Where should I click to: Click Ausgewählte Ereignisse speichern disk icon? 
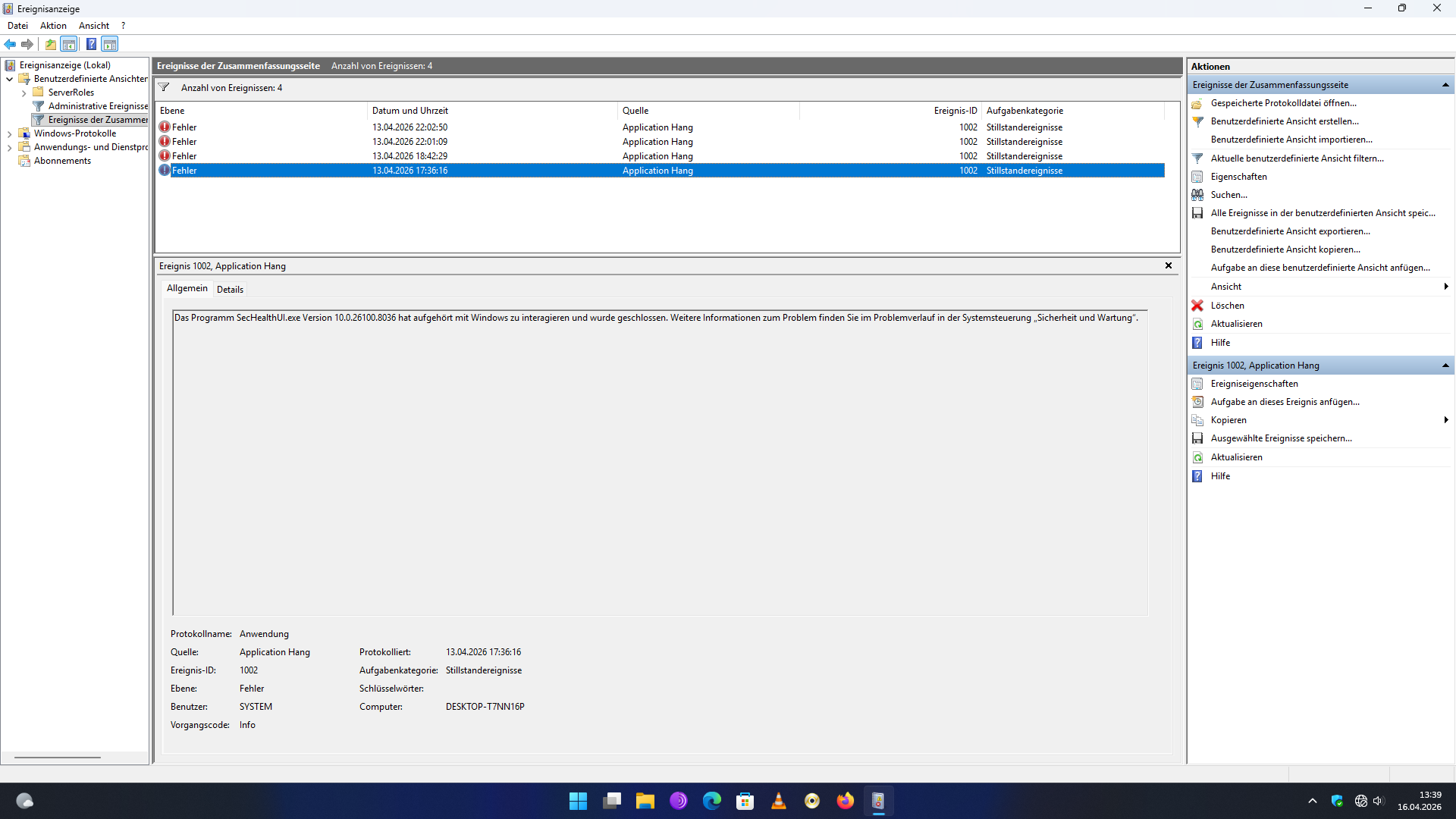click(x=1197, y=438)
